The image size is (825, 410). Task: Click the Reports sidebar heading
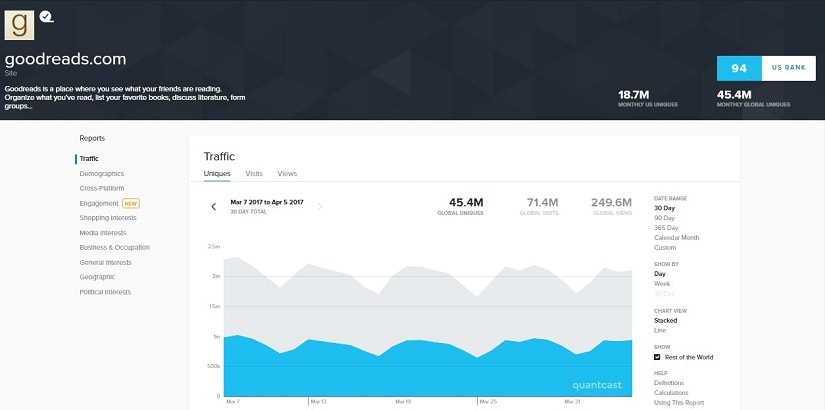(x=92, y=138)
